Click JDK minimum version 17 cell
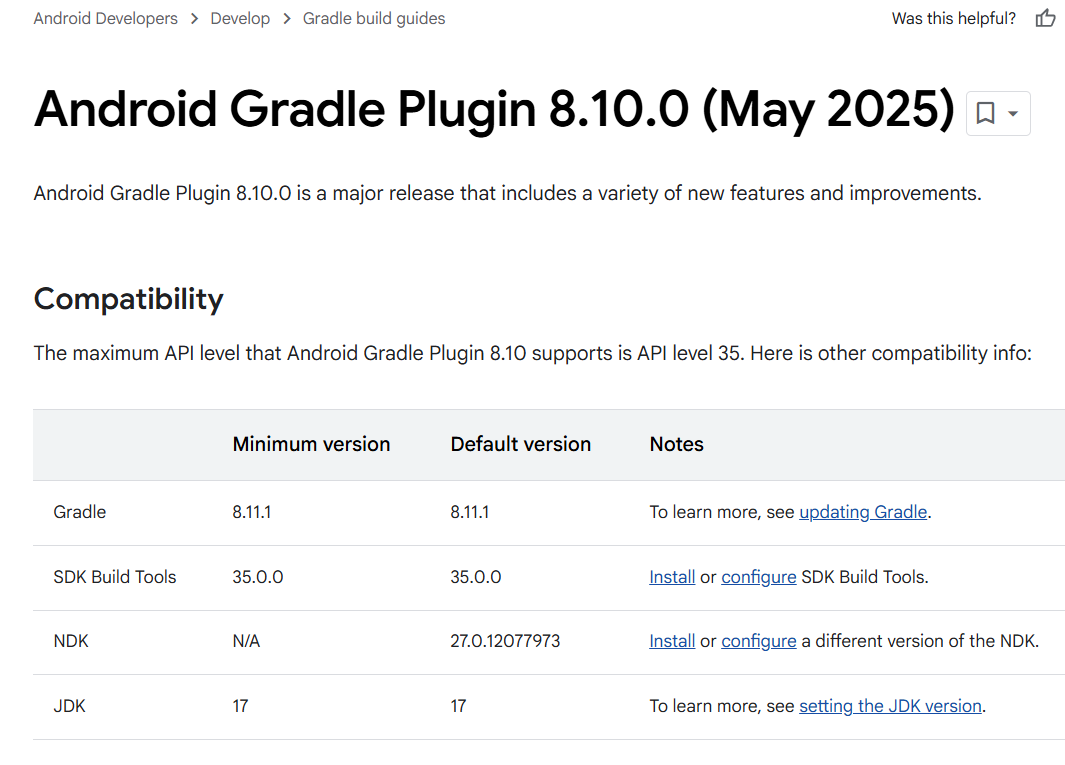1065x765 pixels. click(x=240, y=706)
